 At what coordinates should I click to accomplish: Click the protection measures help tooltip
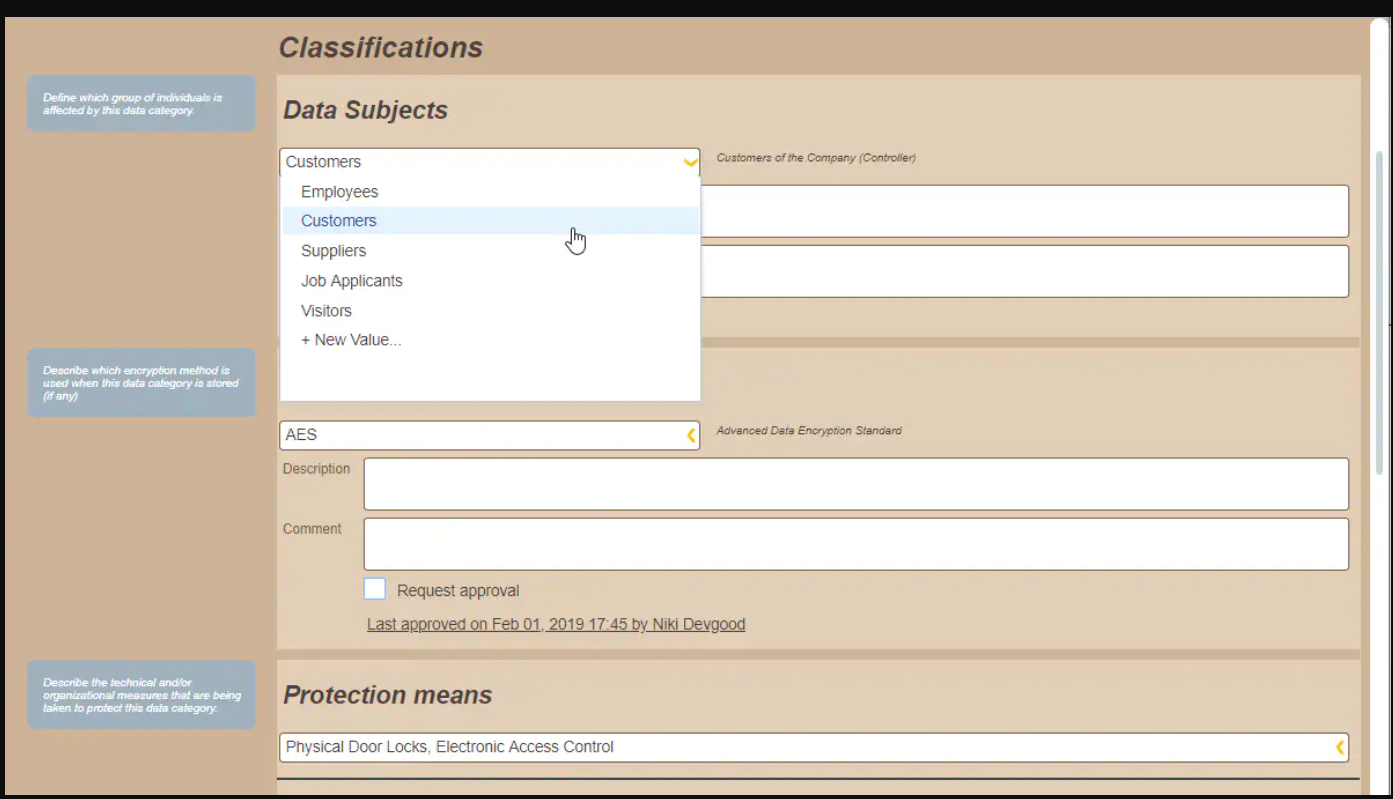coord(141,694)
